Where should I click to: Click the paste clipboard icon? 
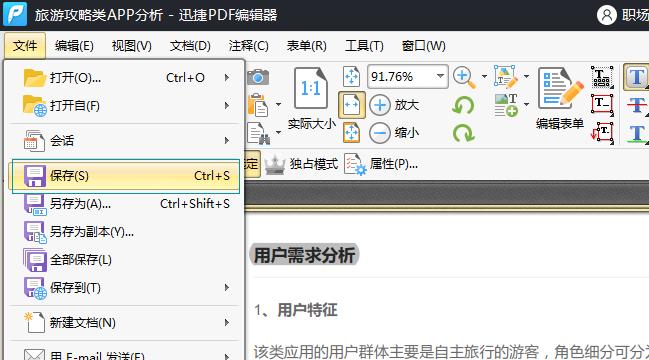coord(259,105)
